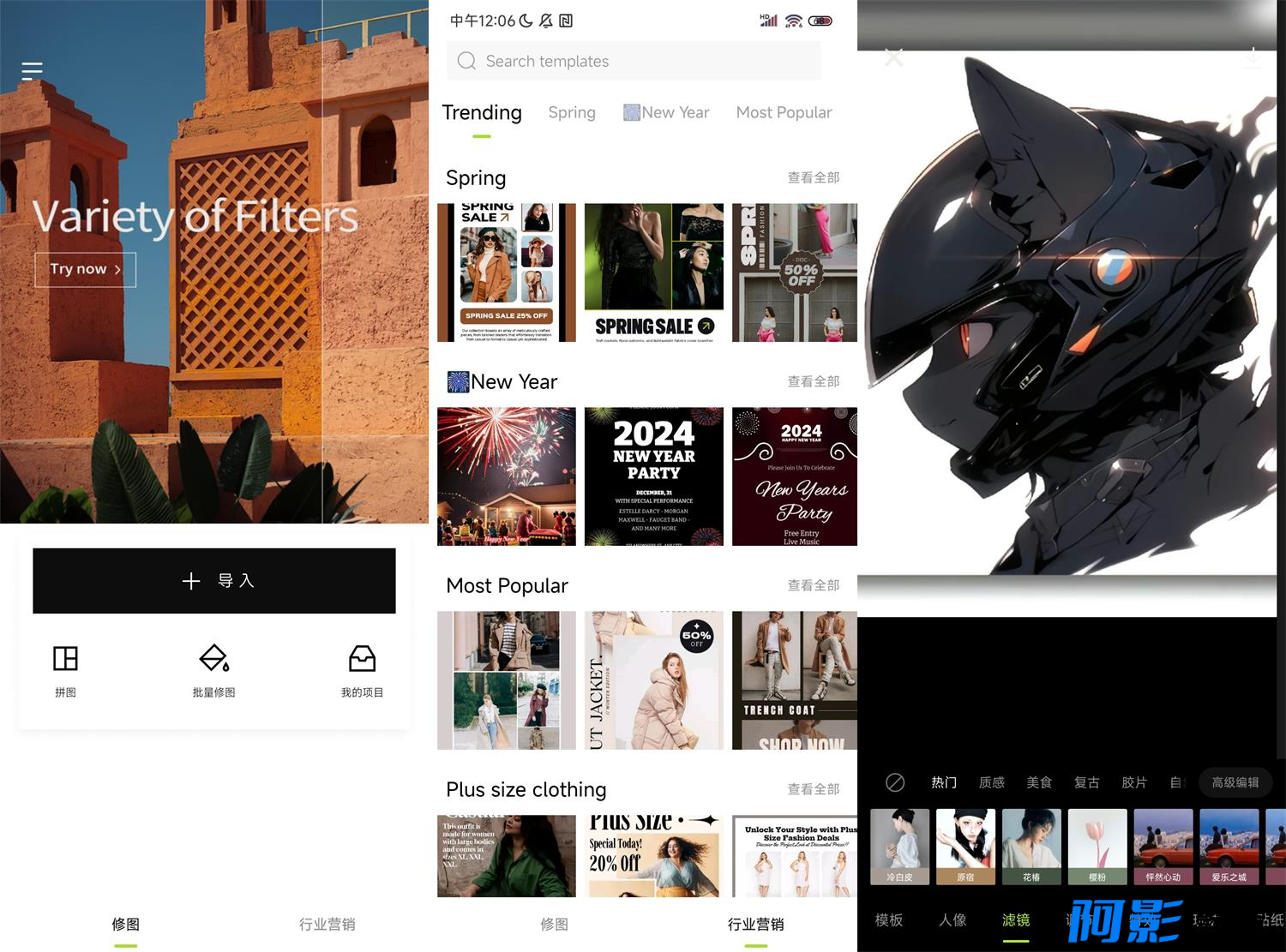View all Plus size clothing via 查看全部
This screenshot has height=952, width=1286.
coord(814,789)
